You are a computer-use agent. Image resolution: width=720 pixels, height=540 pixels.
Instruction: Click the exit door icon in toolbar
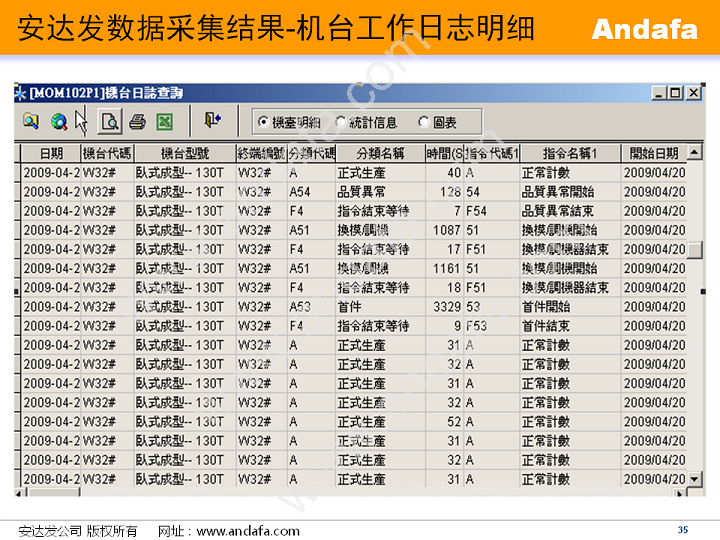[x=212, y=121]
